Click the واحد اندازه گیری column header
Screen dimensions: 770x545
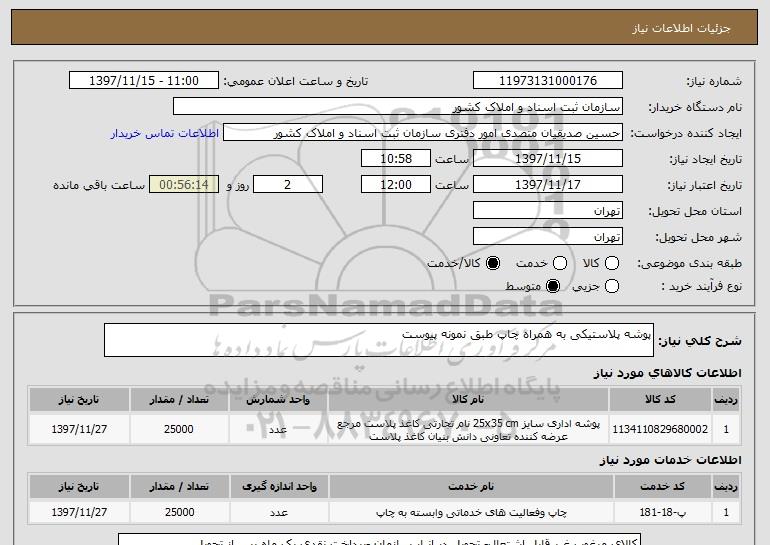pos(279,487)
